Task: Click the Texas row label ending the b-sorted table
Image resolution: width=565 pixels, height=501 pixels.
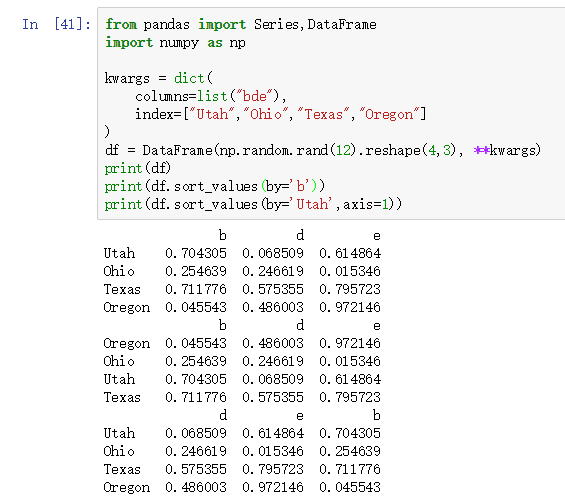Action: [x=122, y=397]
